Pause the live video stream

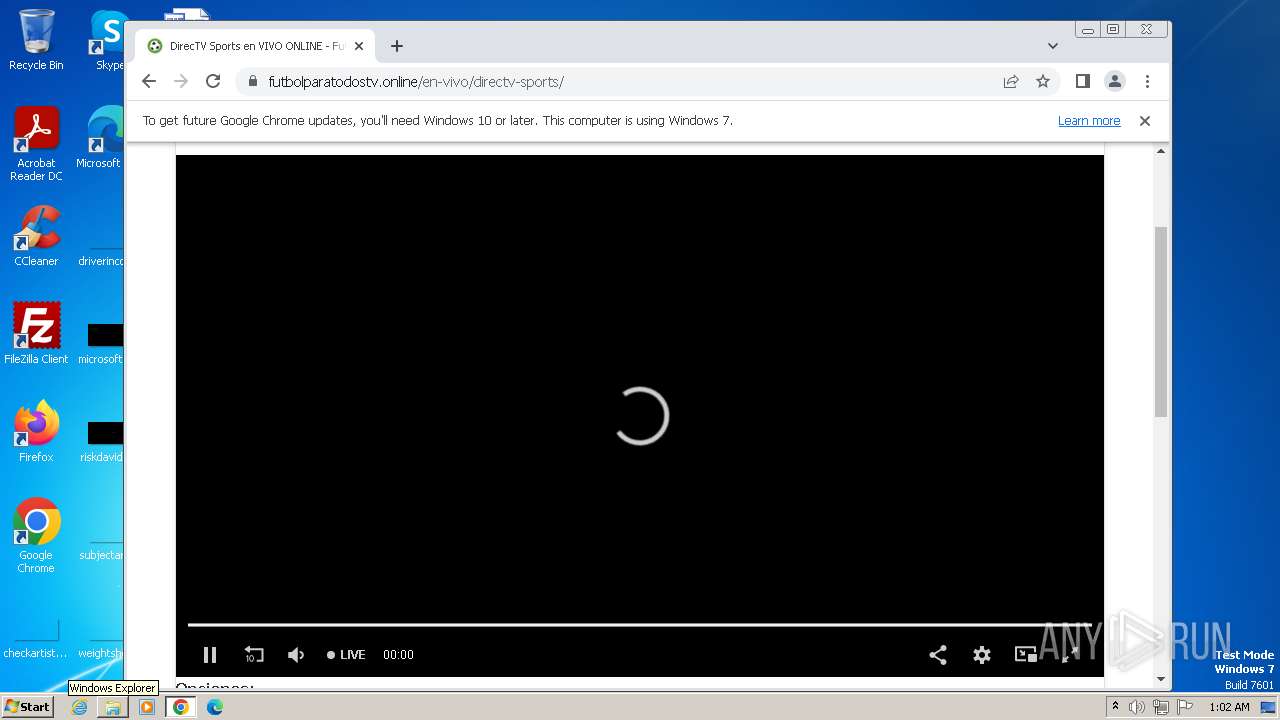tap(210, 655)
